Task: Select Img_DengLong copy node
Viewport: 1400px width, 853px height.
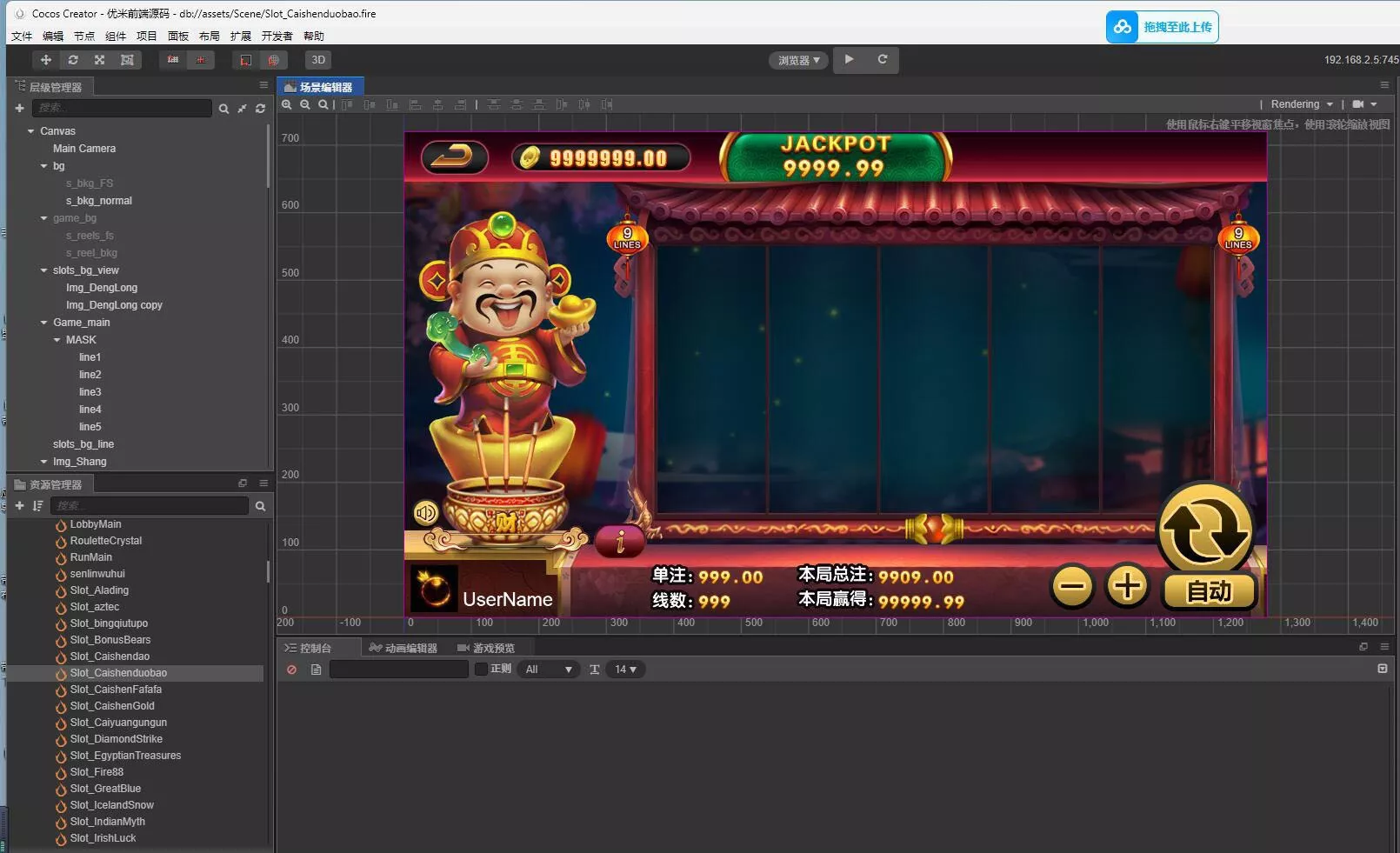Action: coord(114,305)
